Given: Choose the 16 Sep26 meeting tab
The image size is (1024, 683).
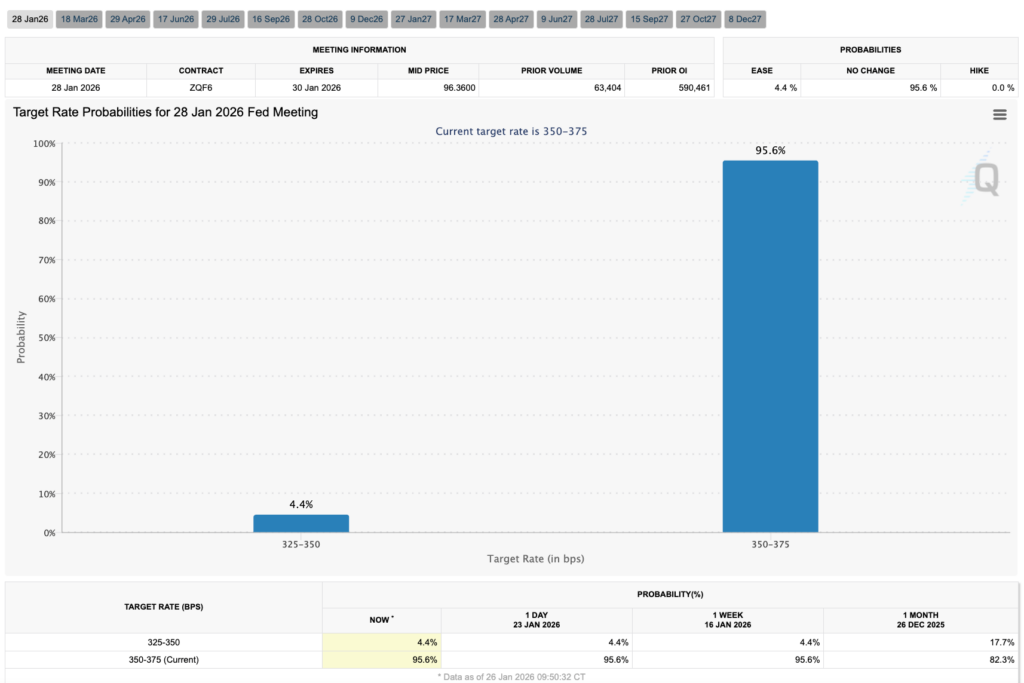Looking at the screenshot, I should pyautogui.click(x=270, y=19).
